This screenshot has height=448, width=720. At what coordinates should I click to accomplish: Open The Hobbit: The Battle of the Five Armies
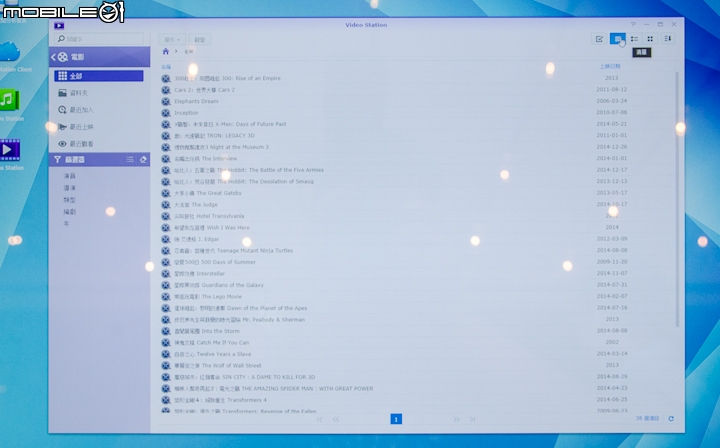249,170
